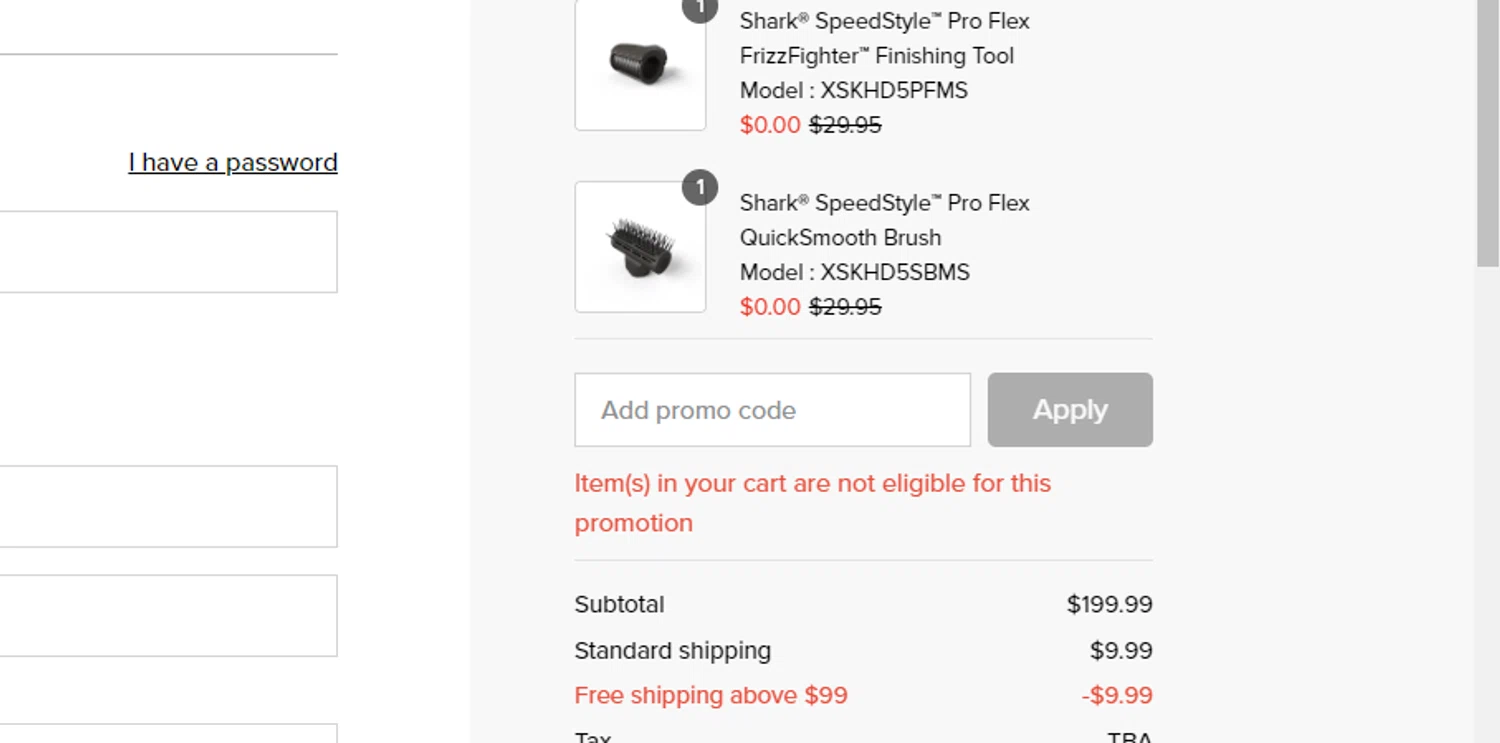Click the quantity badge on QuickSmooth Brush image
Screen dimensions: 1500x743
(700, 187)
